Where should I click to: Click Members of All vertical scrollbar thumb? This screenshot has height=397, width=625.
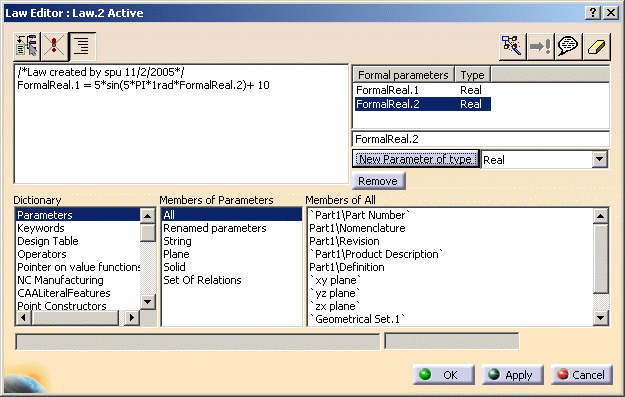click(600, 259)
